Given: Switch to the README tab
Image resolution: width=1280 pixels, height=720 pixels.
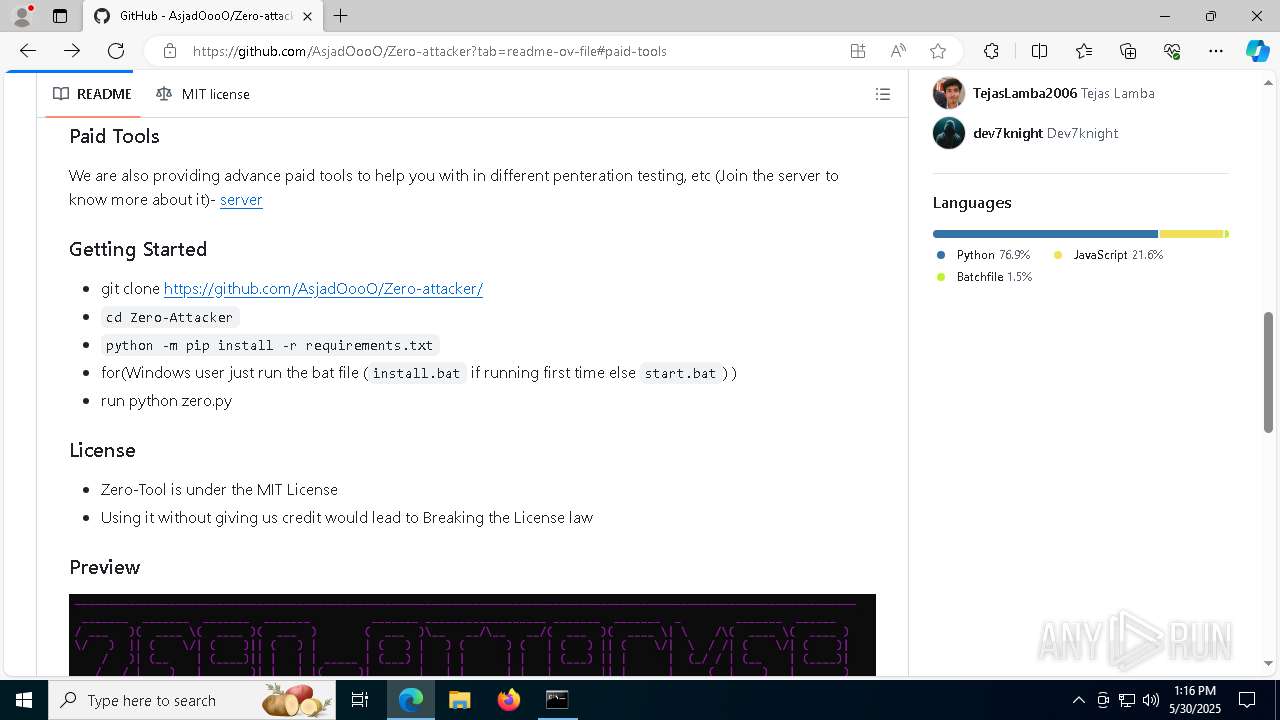Looking at the screenshot, I should (92, 94).
